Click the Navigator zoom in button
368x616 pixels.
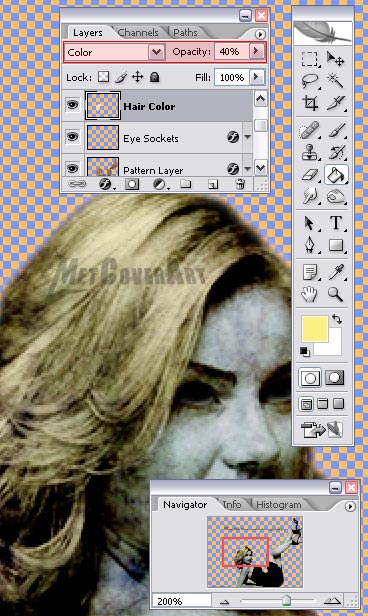coord(332,601)
